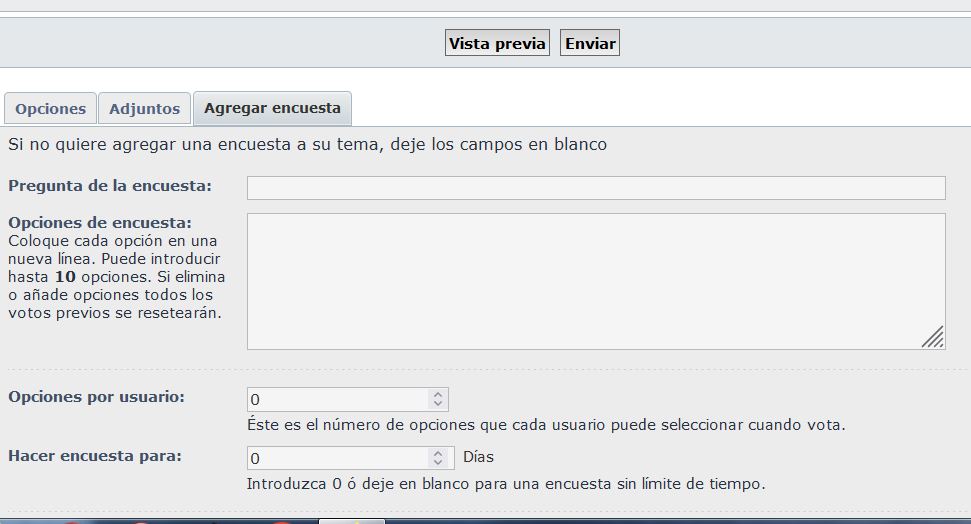Click the Días unit text
Screen dimensions: 971x524
pyautogui.click(x=478, y=457)
